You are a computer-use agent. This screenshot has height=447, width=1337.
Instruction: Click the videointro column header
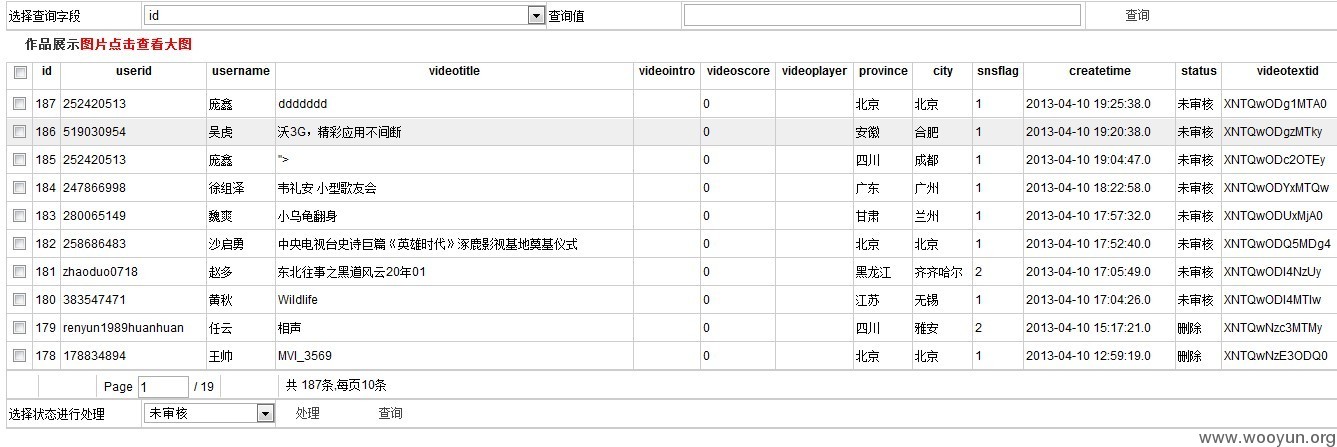pos(666,71)
